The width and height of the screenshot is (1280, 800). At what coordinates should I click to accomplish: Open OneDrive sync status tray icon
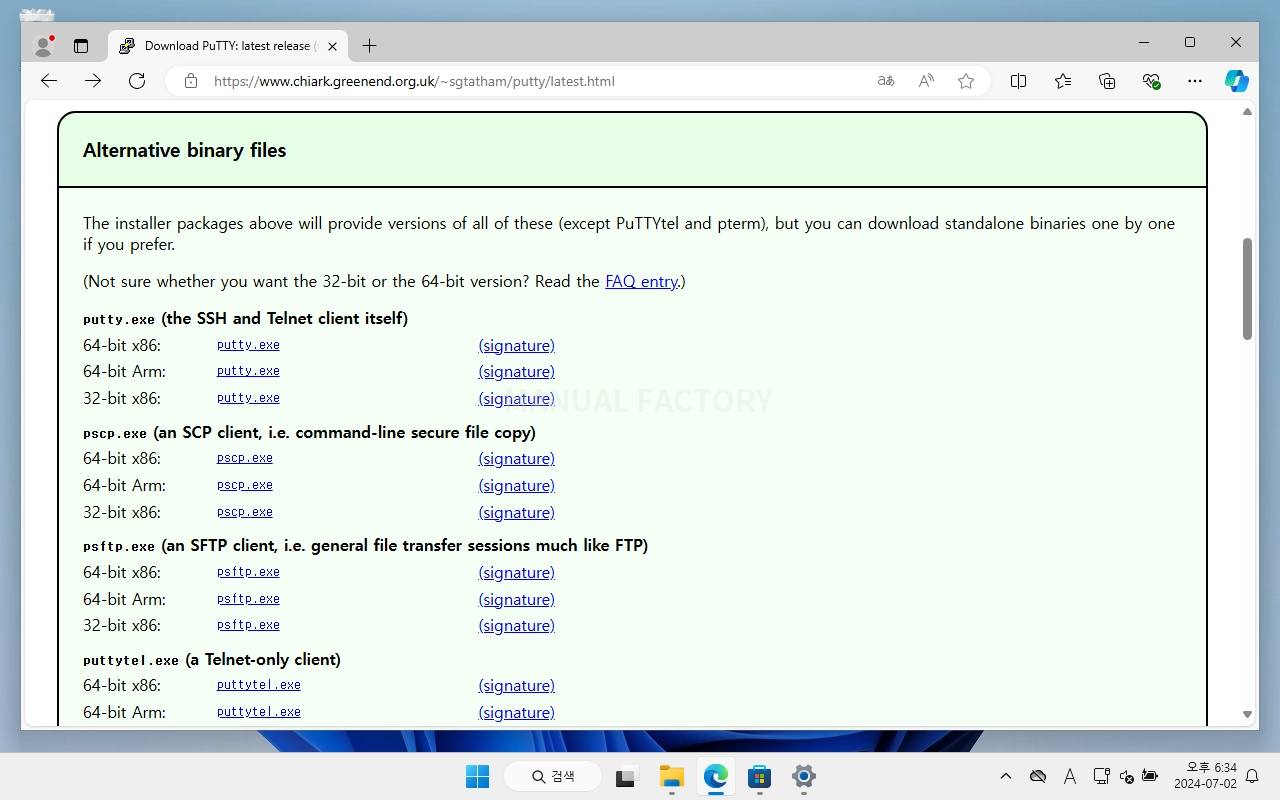[x=1038, y=776]
